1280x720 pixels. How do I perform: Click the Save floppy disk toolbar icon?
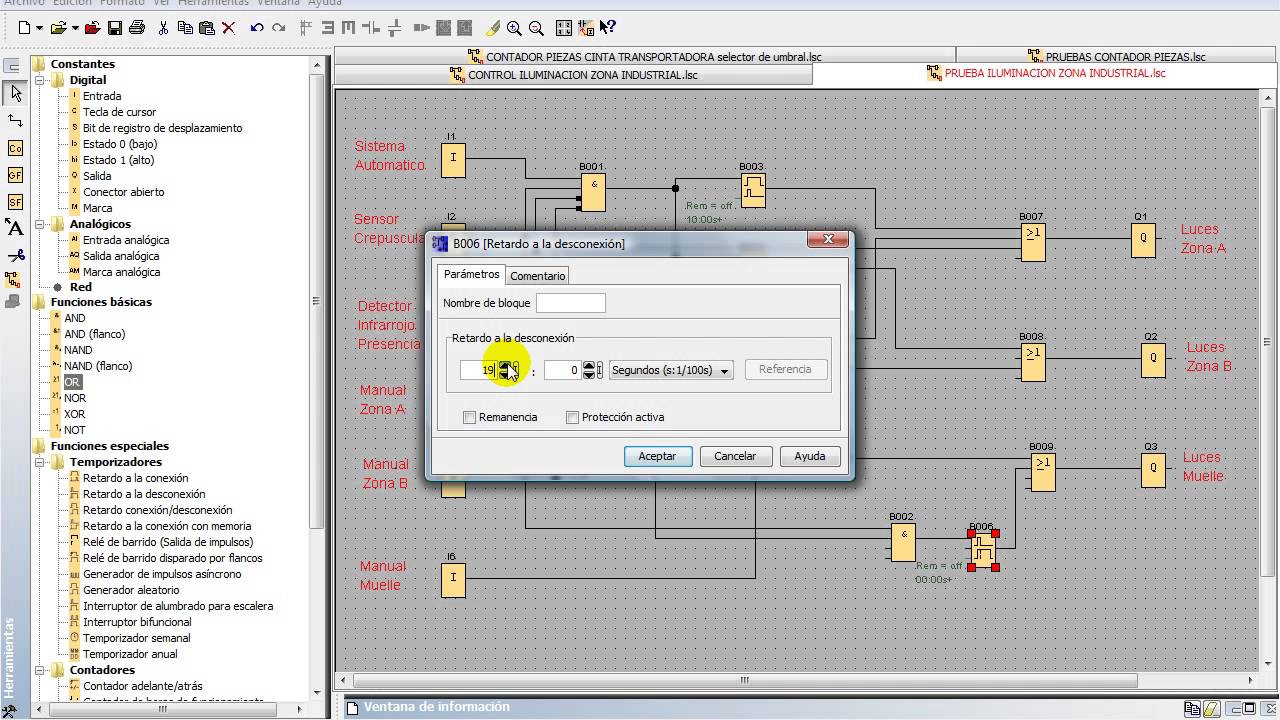pos(115,28)
